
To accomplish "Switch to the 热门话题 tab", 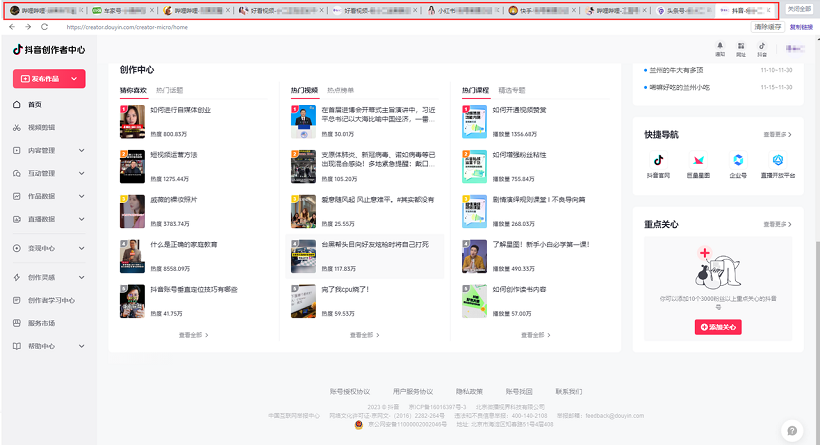I will coord(169,90).
